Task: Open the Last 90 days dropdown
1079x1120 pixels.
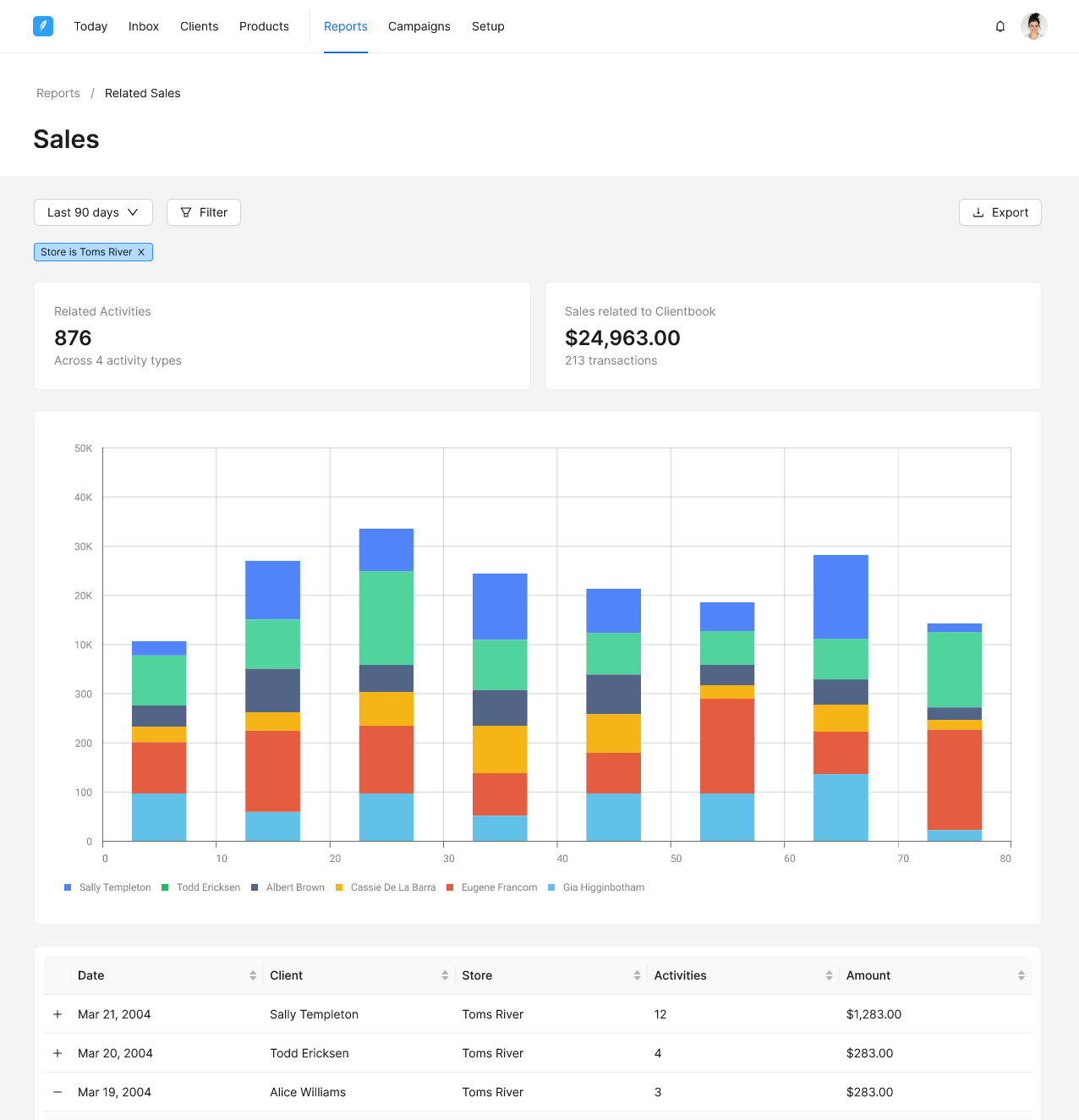Action: click(x=93, y=212)
